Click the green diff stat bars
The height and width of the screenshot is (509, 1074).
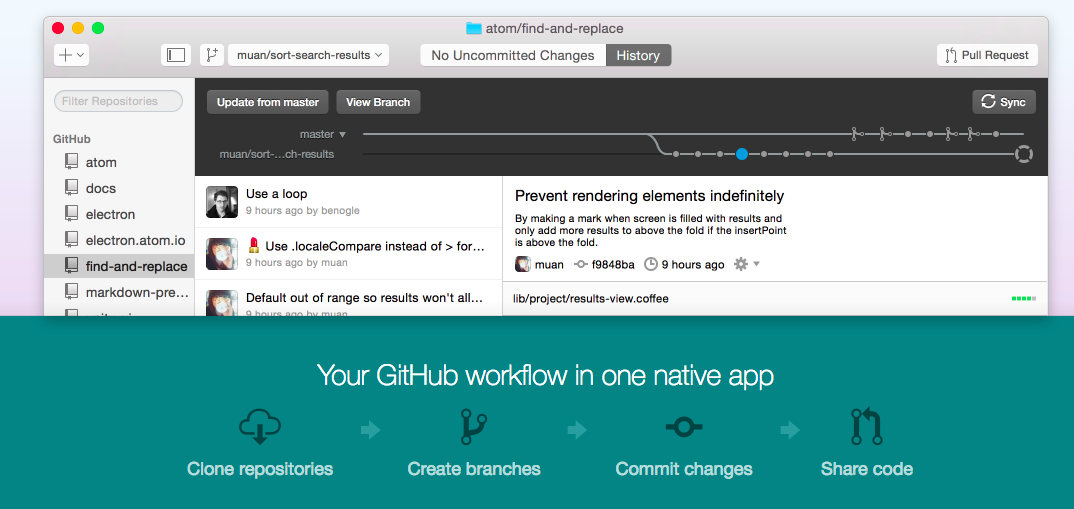coord(1023,299)
